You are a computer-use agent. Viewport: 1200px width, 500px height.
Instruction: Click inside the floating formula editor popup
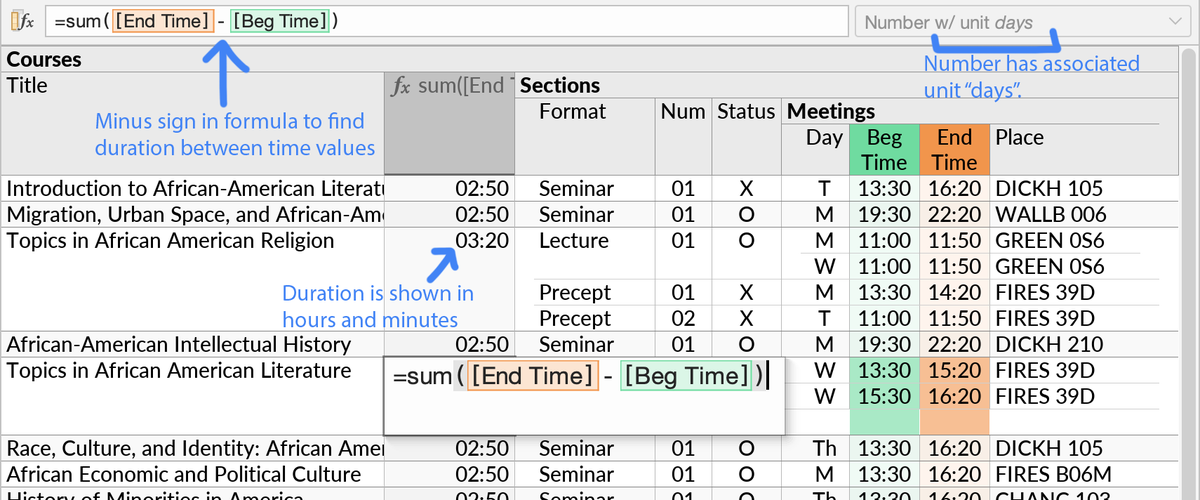click(584, 395)
